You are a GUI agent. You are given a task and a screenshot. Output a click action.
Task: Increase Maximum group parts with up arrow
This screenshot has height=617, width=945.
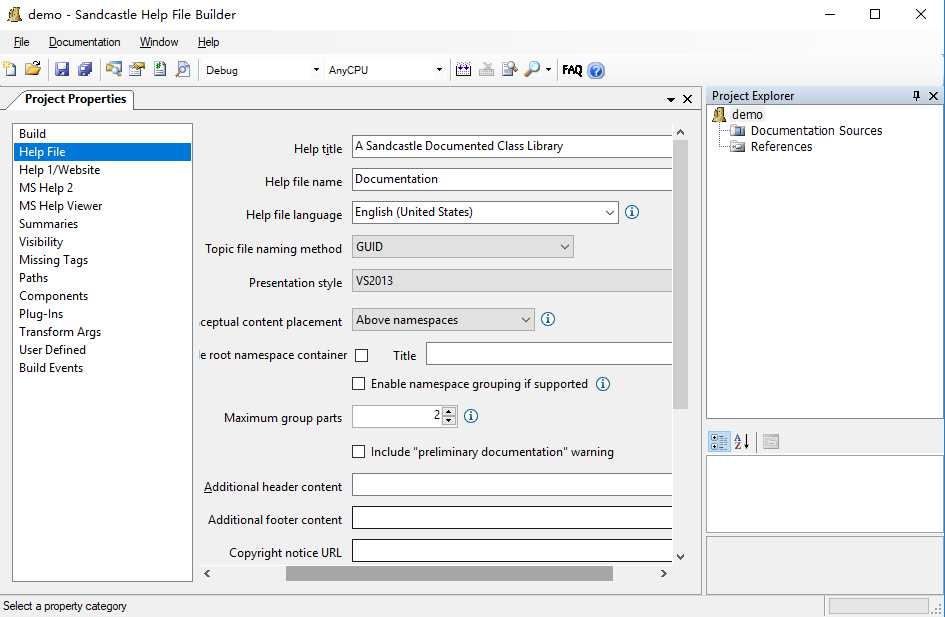point(449,412)
